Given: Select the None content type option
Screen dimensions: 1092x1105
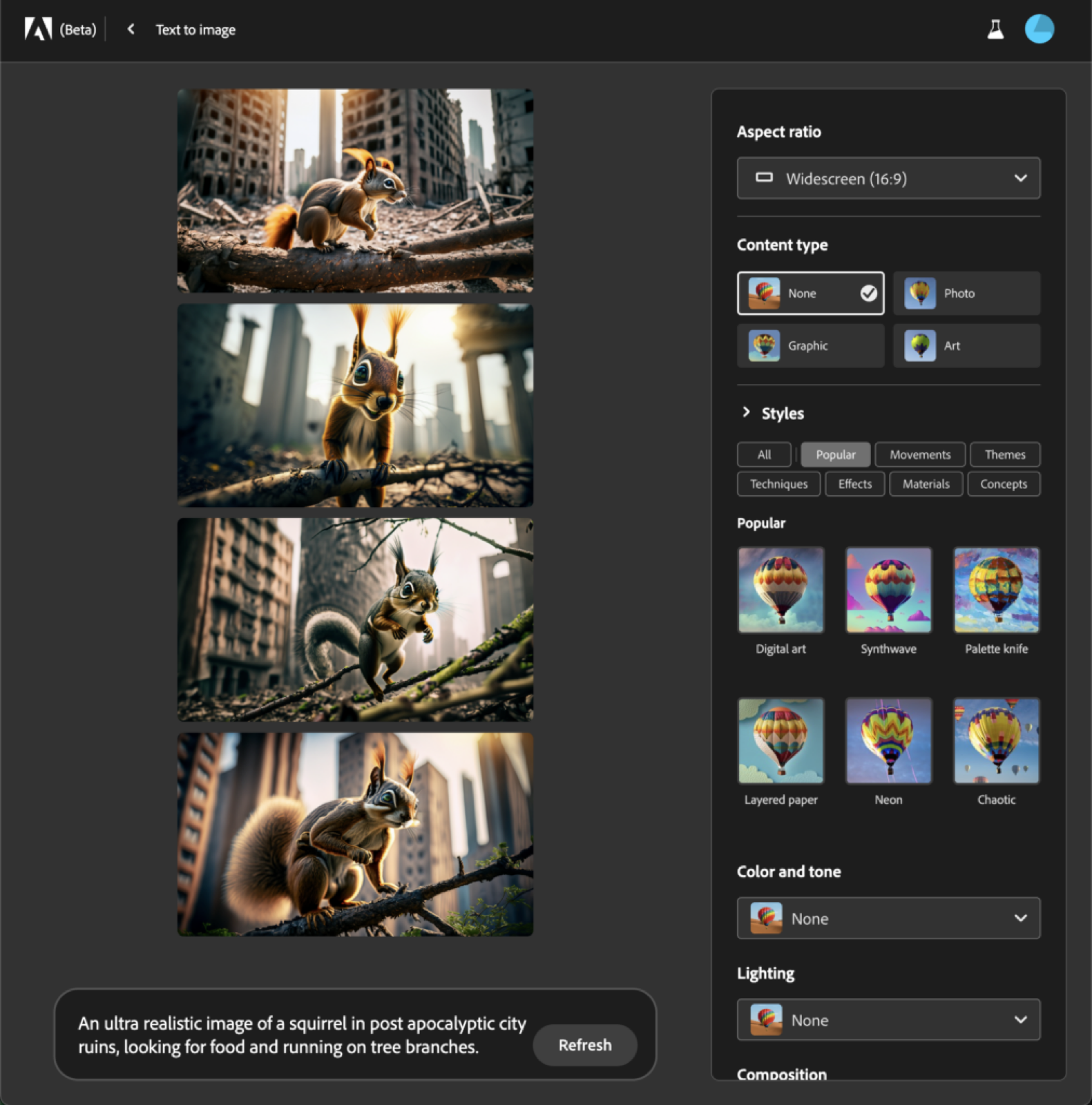Looking at the screenshot, I should coord(810,293).
